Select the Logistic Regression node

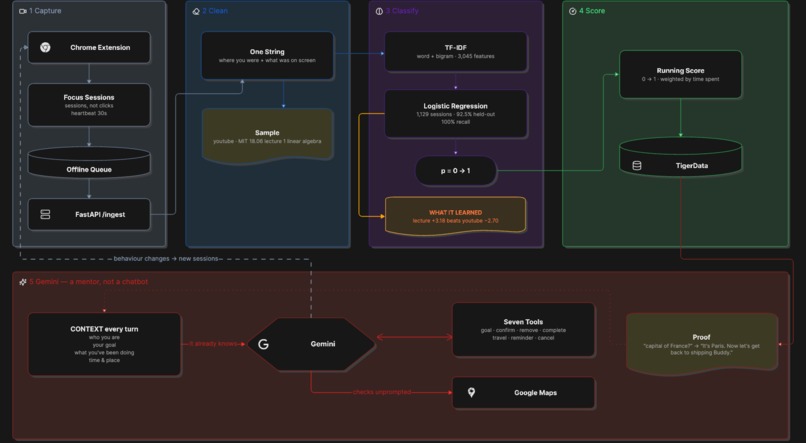point(455,114)
